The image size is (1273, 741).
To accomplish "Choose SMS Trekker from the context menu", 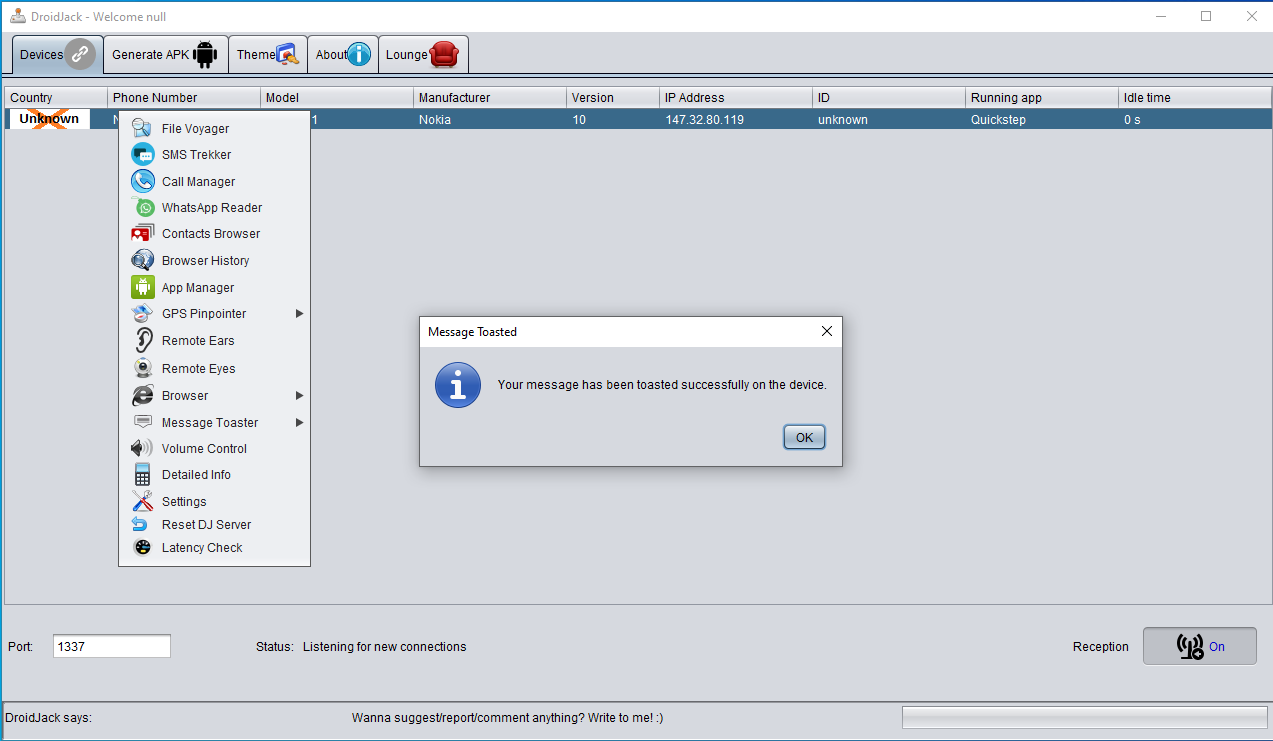I will click(x=214, y=154).
